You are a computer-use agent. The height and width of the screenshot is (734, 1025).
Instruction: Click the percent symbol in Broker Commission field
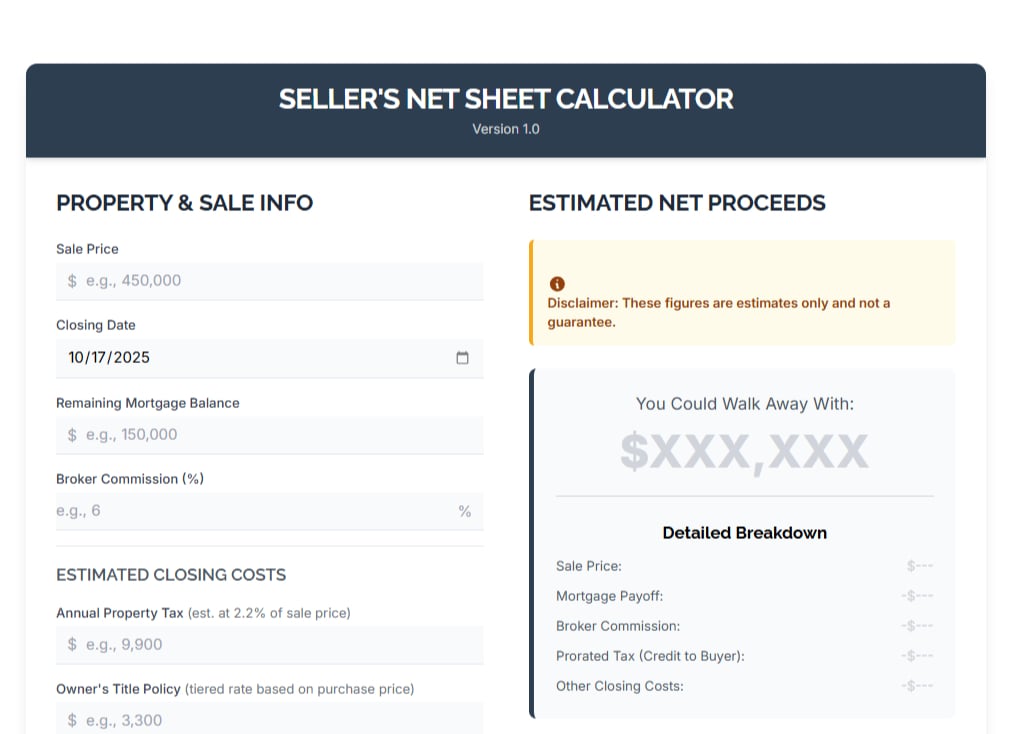464,511
